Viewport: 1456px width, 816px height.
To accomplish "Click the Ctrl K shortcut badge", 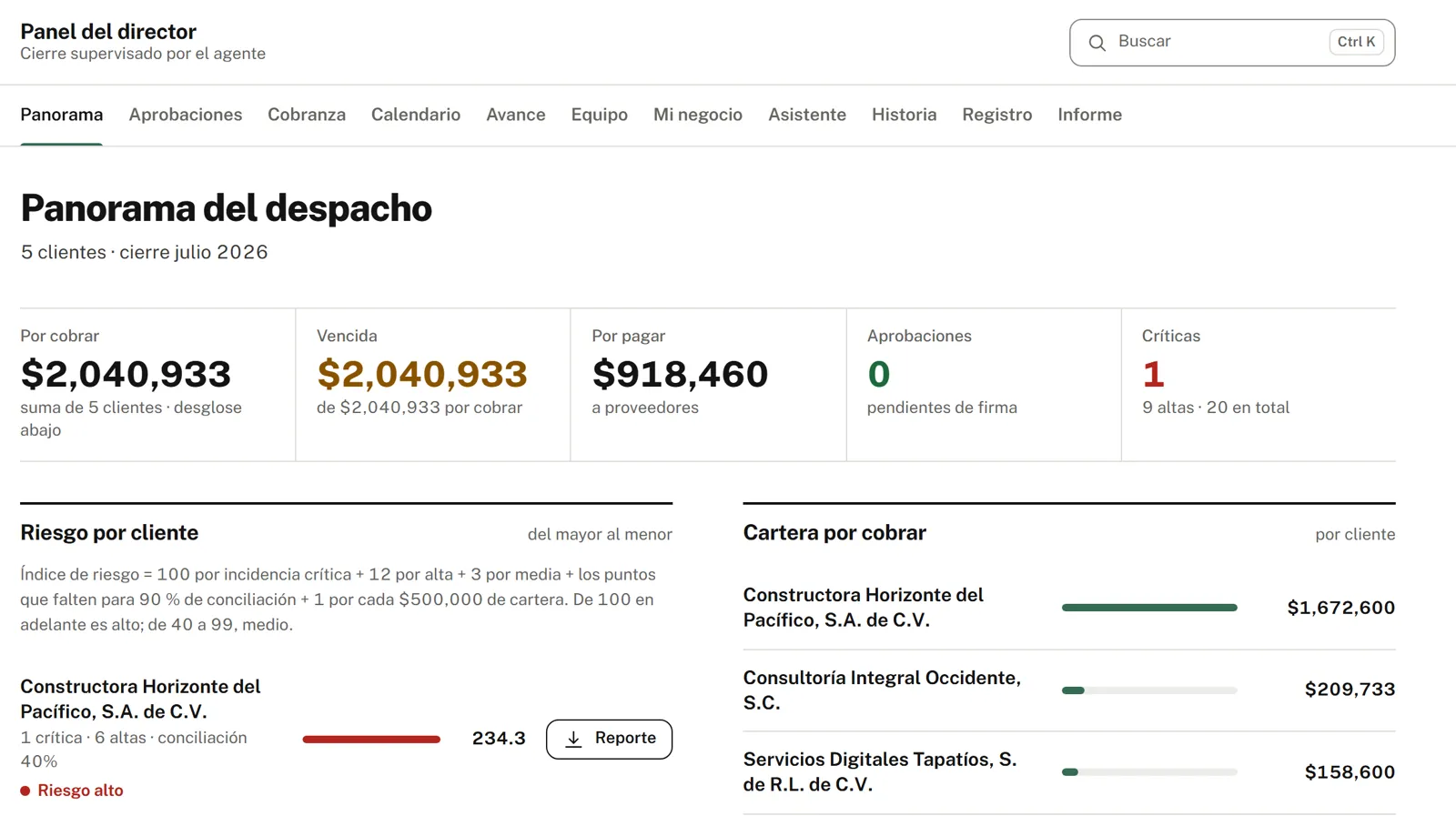I will (x=1356, y=42).
